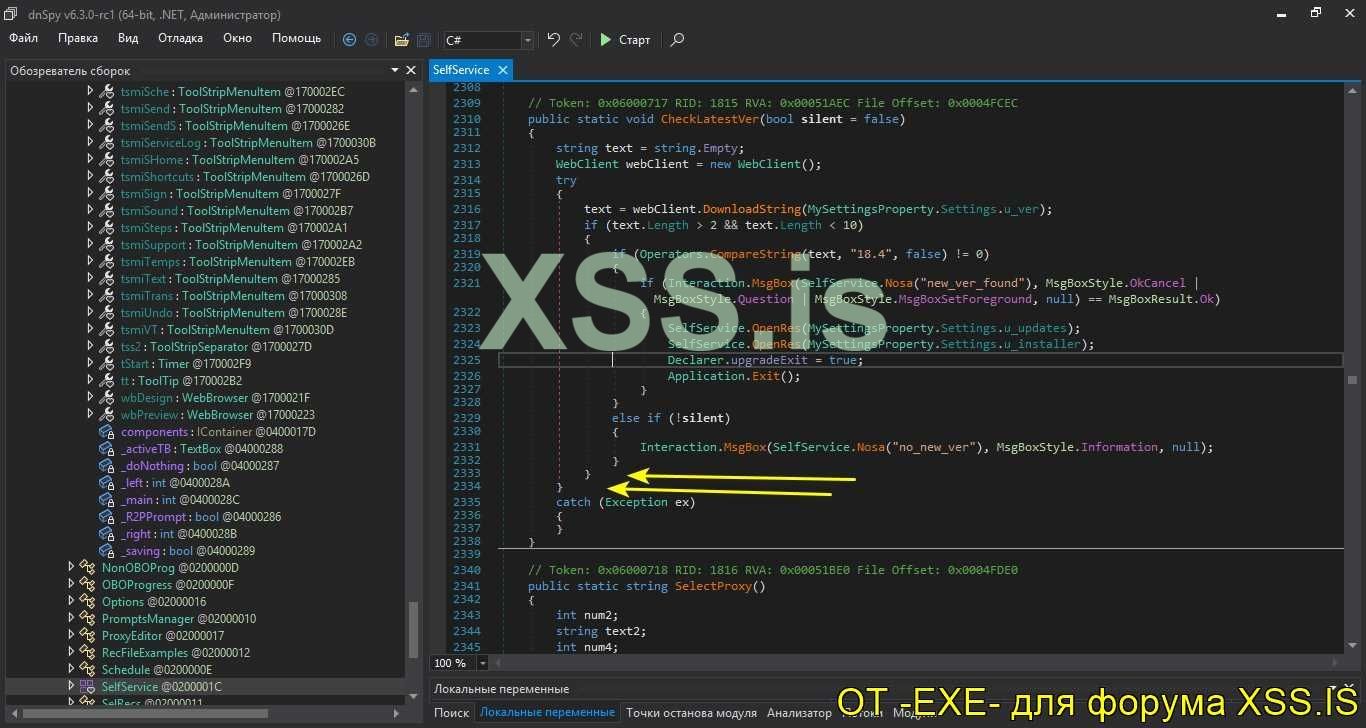Viewport: 1366px width, 728px height.
Task: Click the open folder toolbar icon
Action: point(402,40)
